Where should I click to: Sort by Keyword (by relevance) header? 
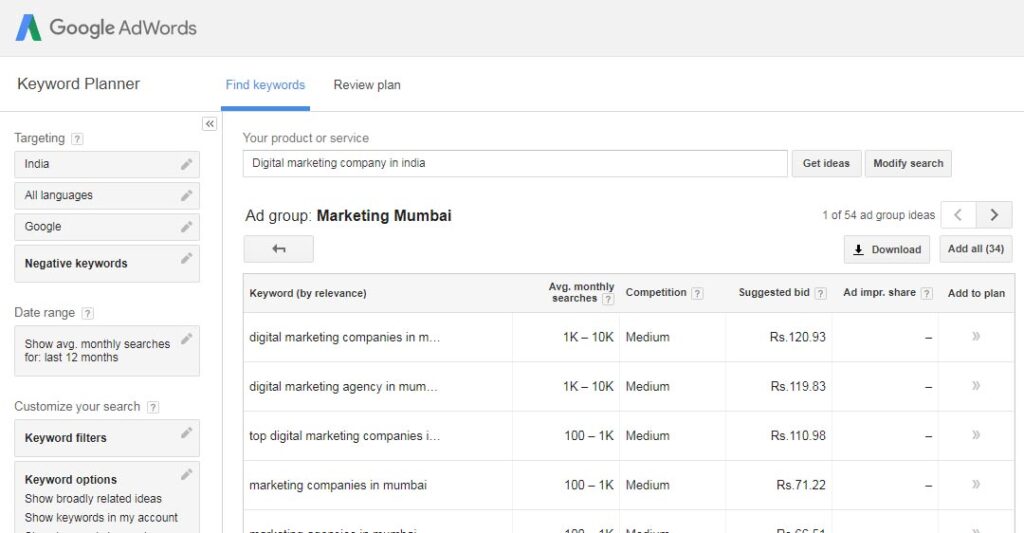pos(308,293)
